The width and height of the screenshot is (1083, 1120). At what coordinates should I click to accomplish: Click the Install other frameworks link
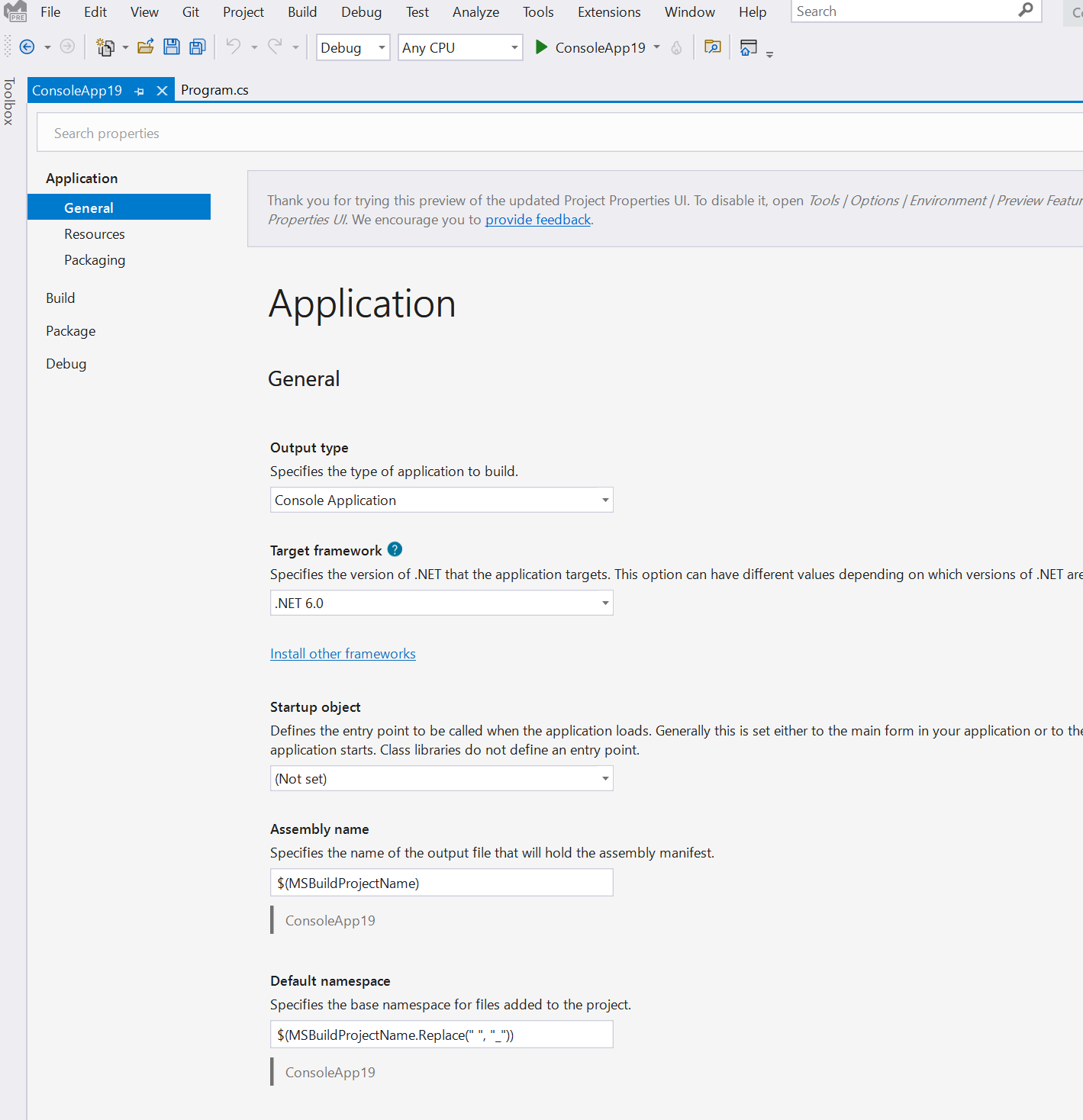[343, 654]
